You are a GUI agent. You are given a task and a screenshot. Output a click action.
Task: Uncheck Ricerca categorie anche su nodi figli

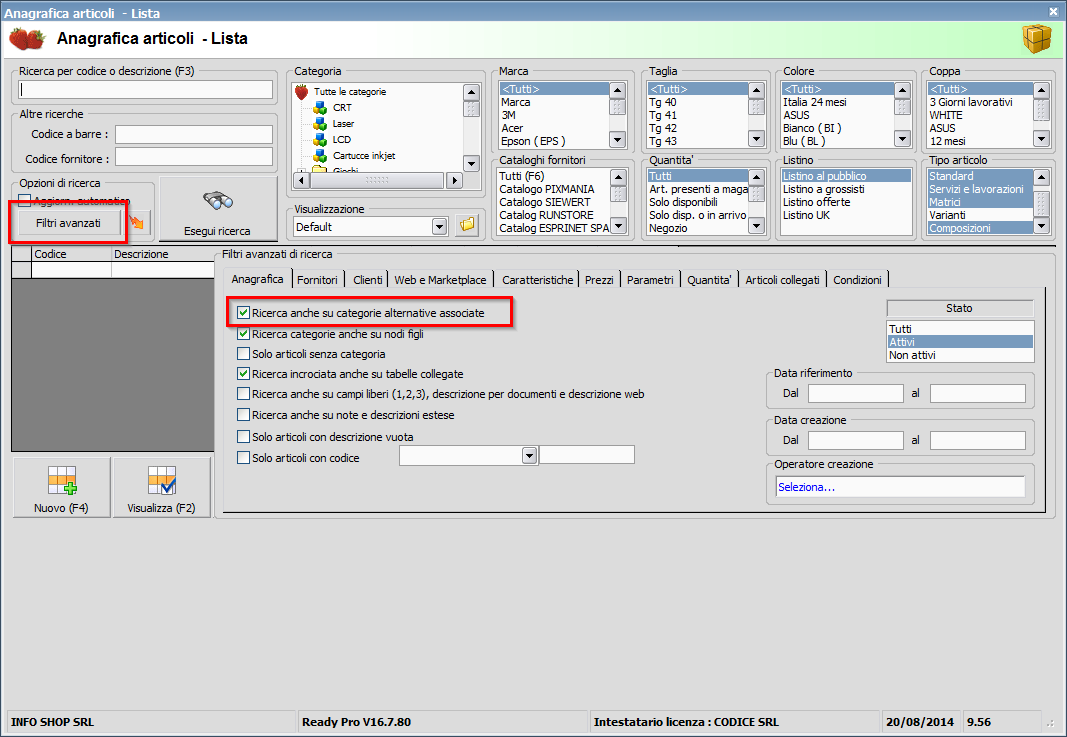point(243,334)
